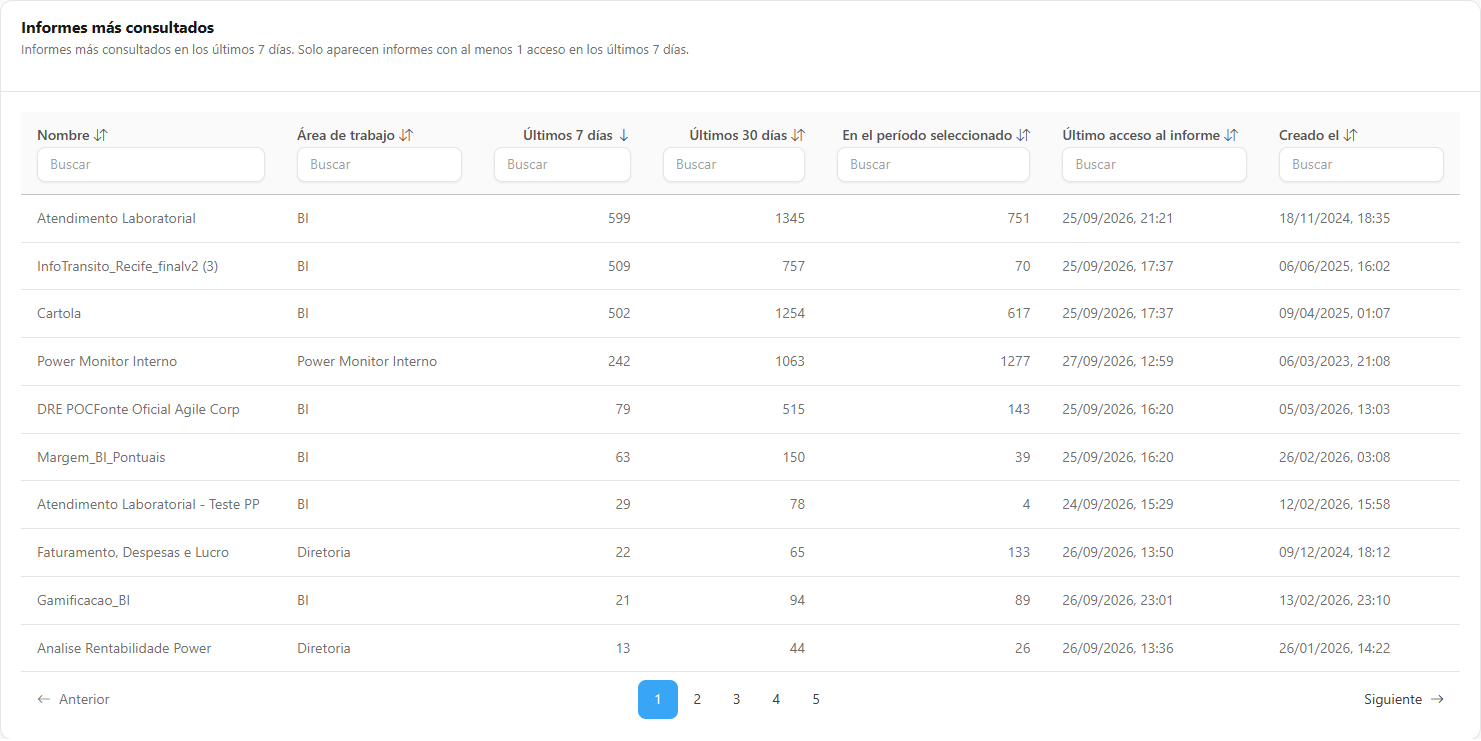Toggle Últimos 7 días descending sort arrow
1481x741 pixels.
pyautogui.click(x=624, y=135)
